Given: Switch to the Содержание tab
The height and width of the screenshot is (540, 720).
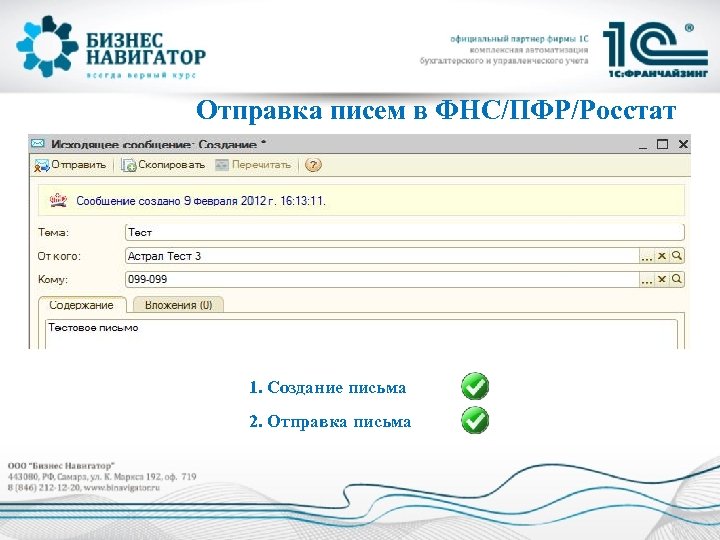Looking at the screenshot, I should pos(82,305).
